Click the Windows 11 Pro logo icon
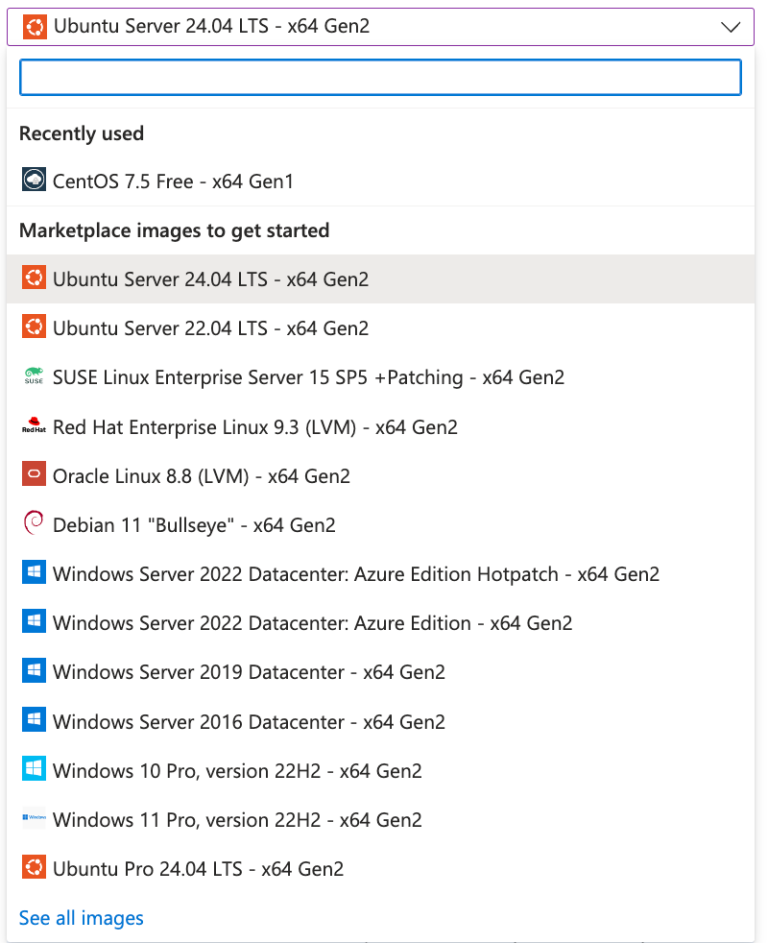 [34, 819]
